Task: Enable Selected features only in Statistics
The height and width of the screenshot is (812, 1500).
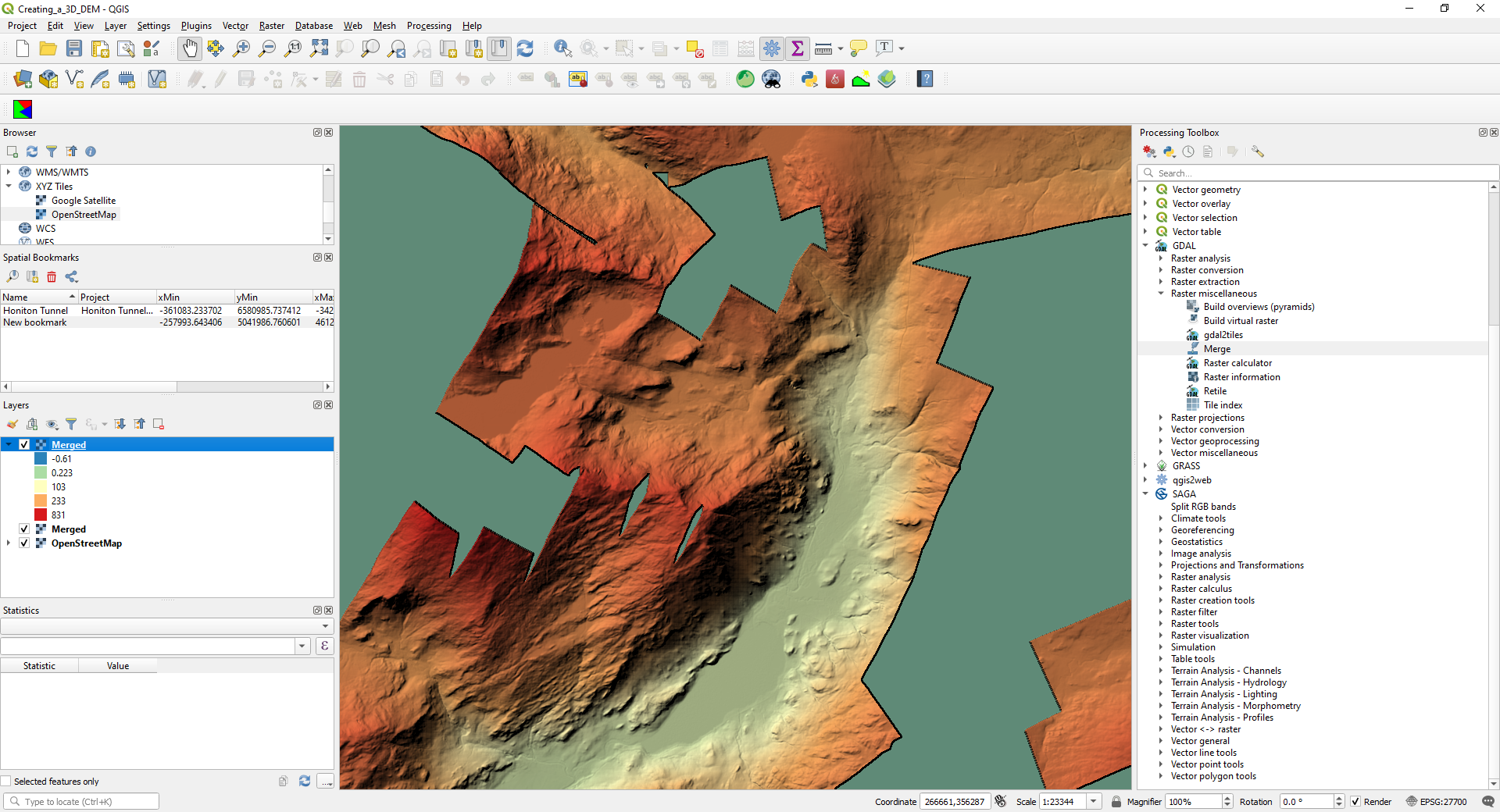Action: tap(8, 781)
